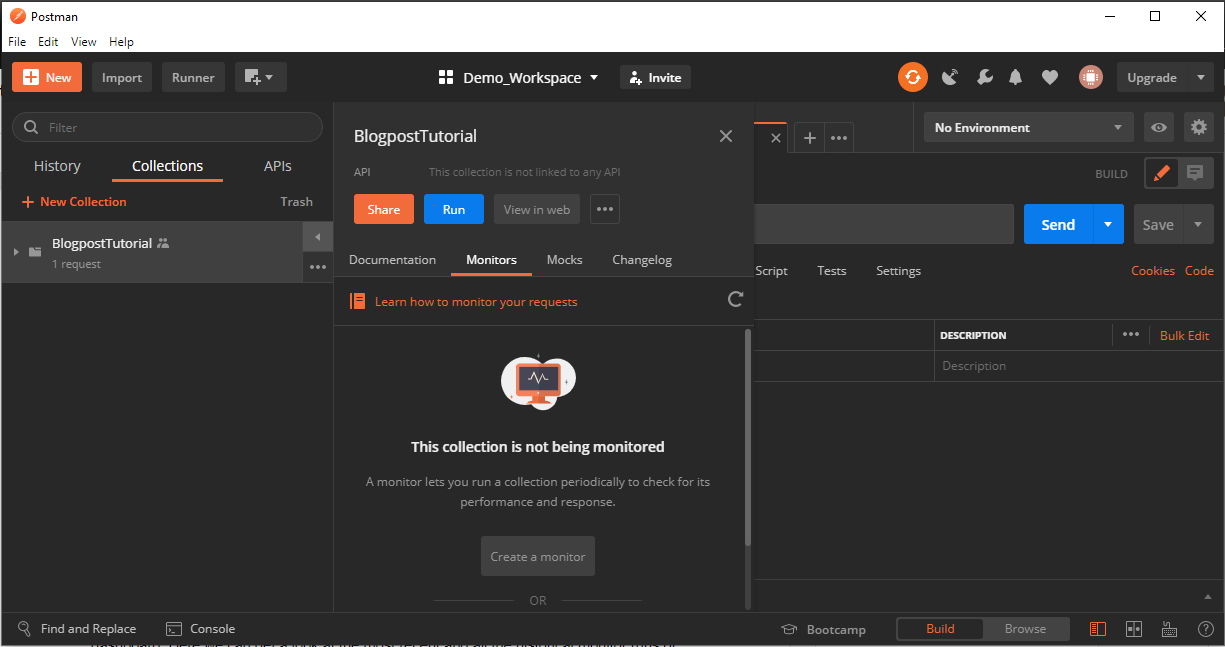Collapse the BlogpostTutorial collection panel arrow
Screen dimensions: 1225x647
pyautogui.click(x=317, y=236)
